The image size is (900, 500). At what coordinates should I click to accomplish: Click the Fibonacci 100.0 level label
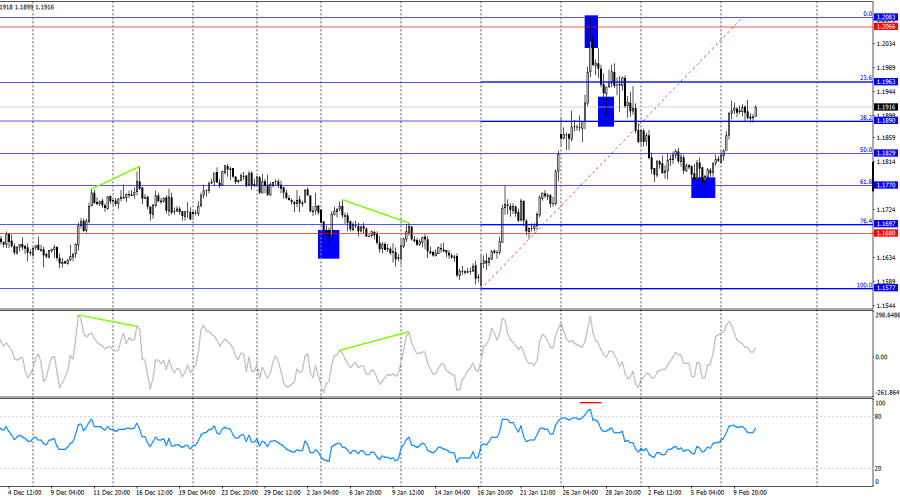[864, 285]
